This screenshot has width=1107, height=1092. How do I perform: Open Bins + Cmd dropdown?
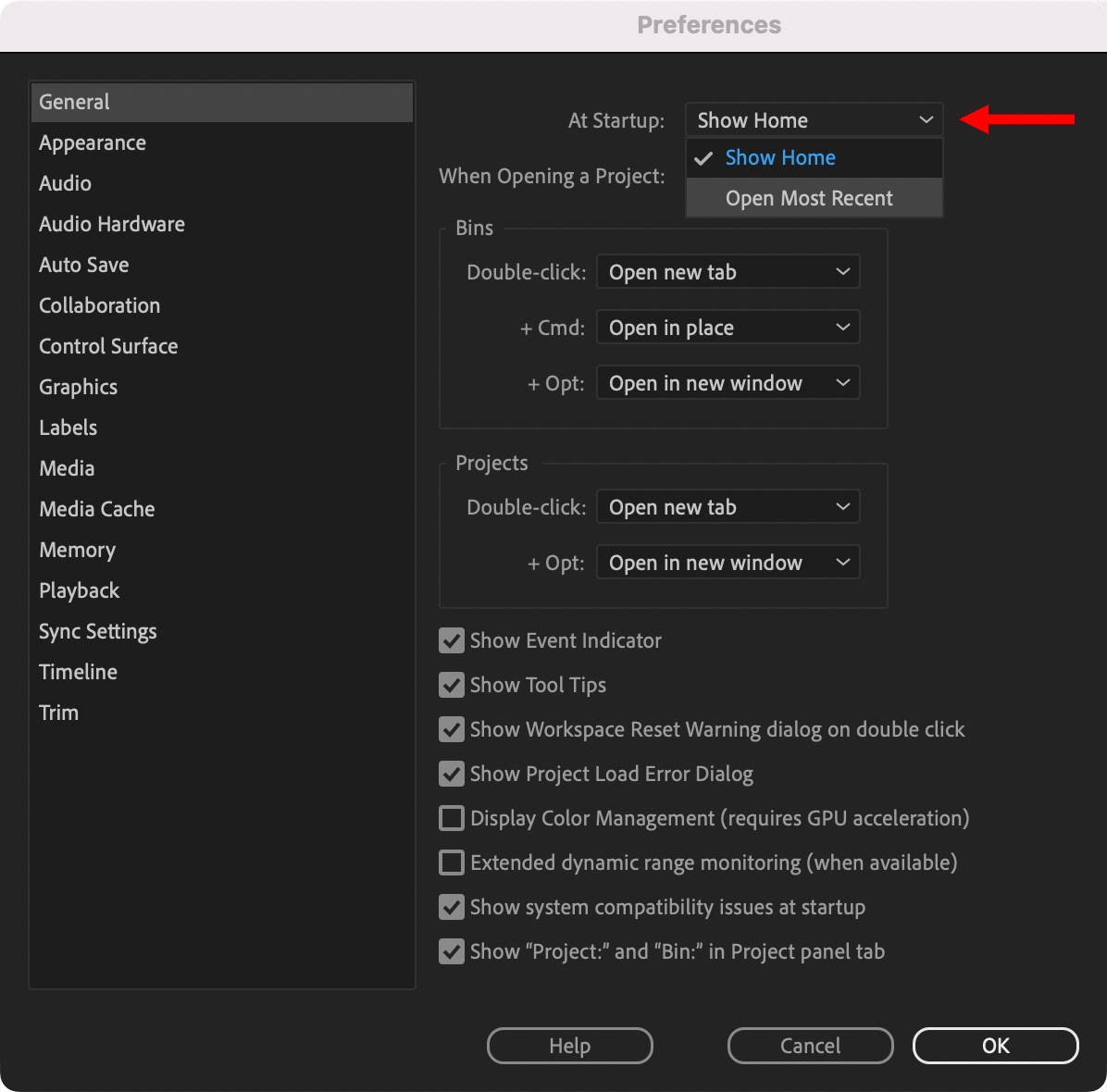[728, 328]
